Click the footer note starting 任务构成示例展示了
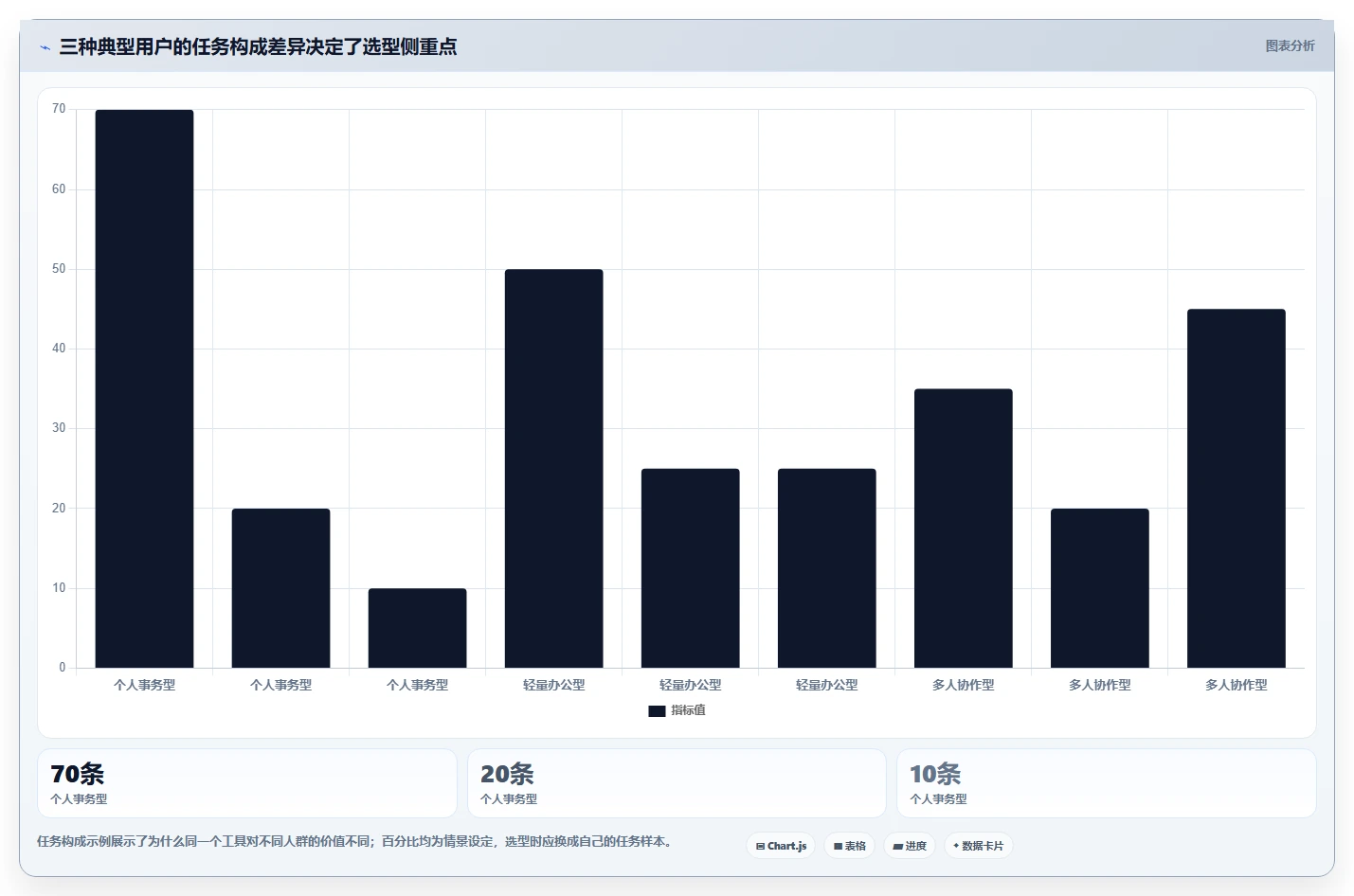 (357, 841)
